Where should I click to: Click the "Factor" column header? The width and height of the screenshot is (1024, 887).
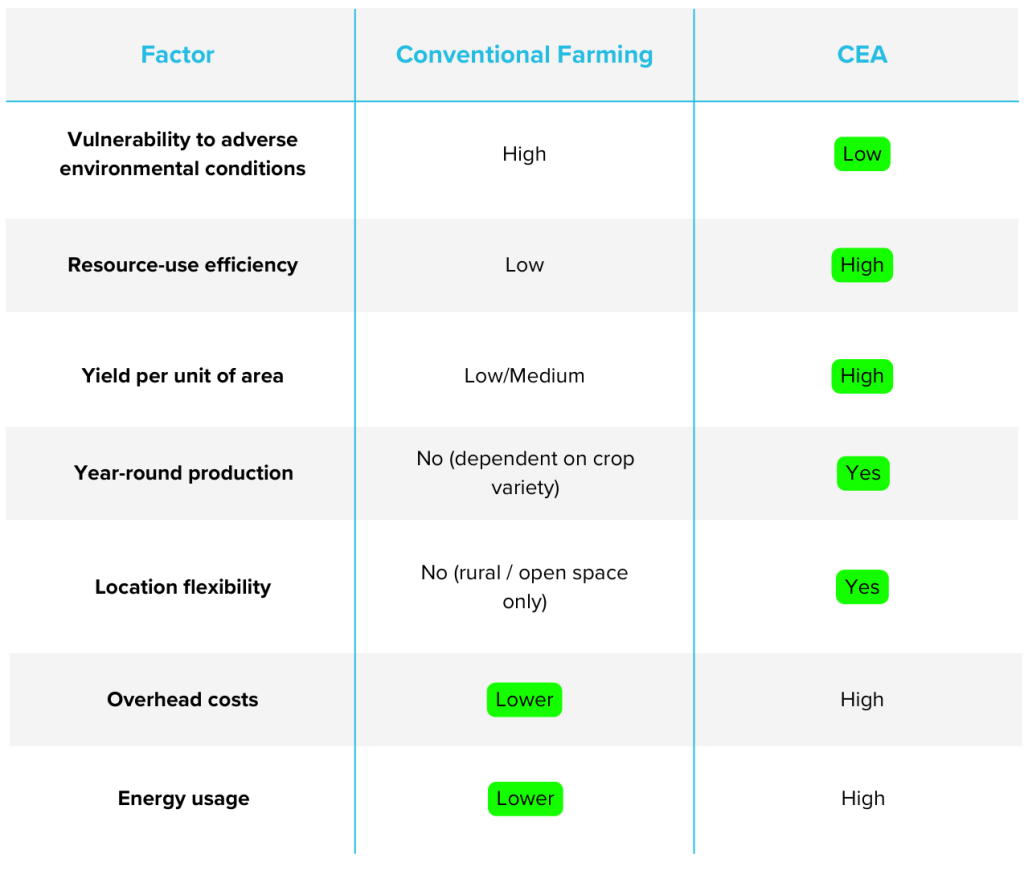coord(178,55)
